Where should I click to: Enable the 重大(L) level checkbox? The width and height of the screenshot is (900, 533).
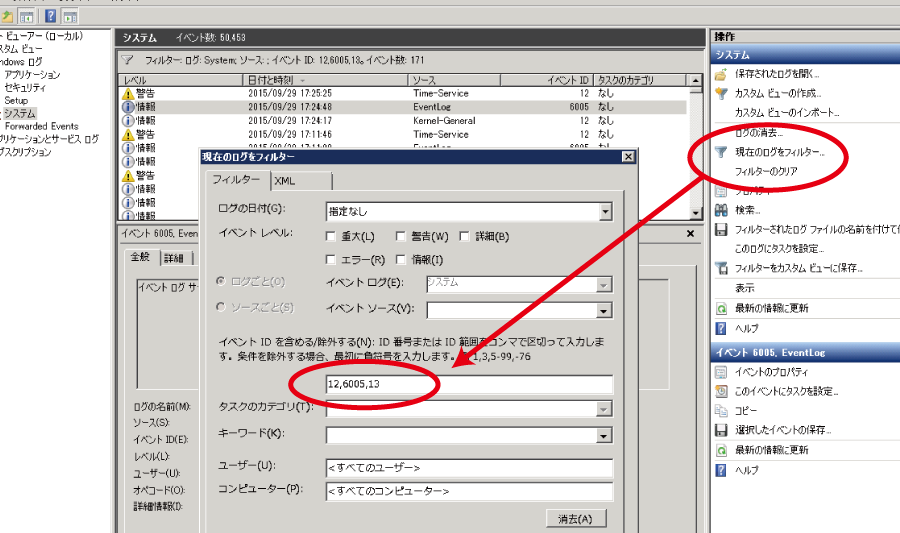[x=331, y=236]
